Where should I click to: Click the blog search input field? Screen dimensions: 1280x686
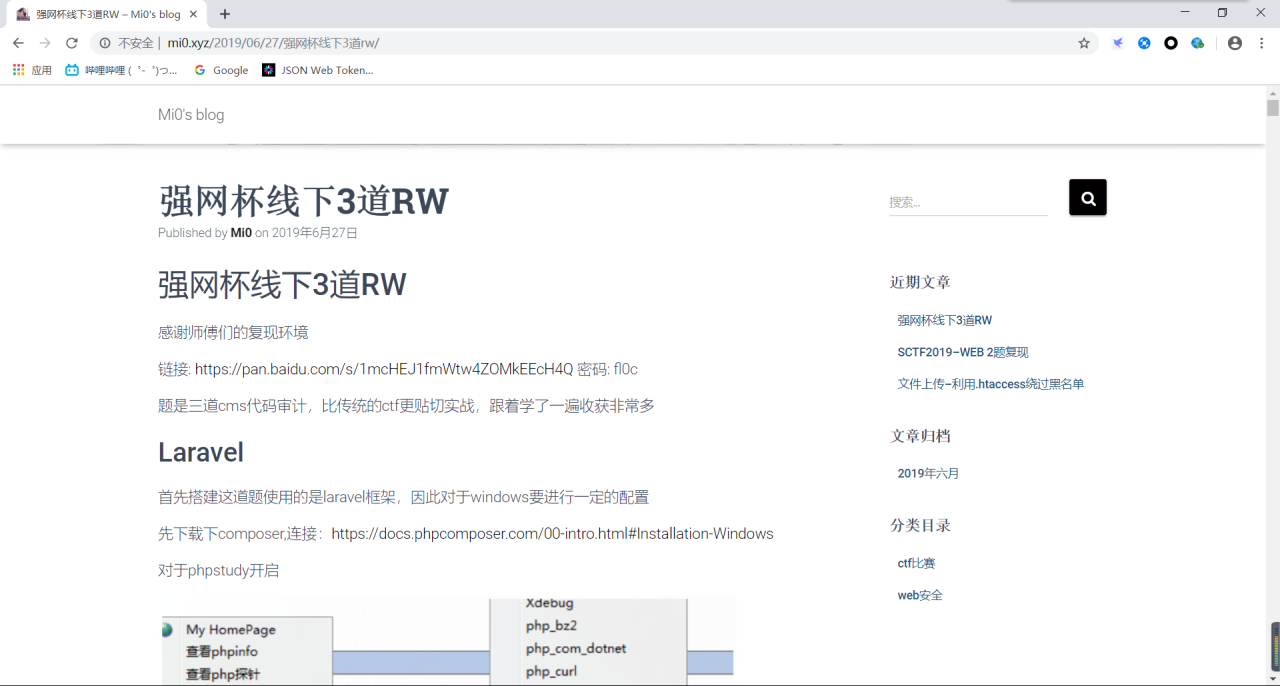click(x=967, y=202)
